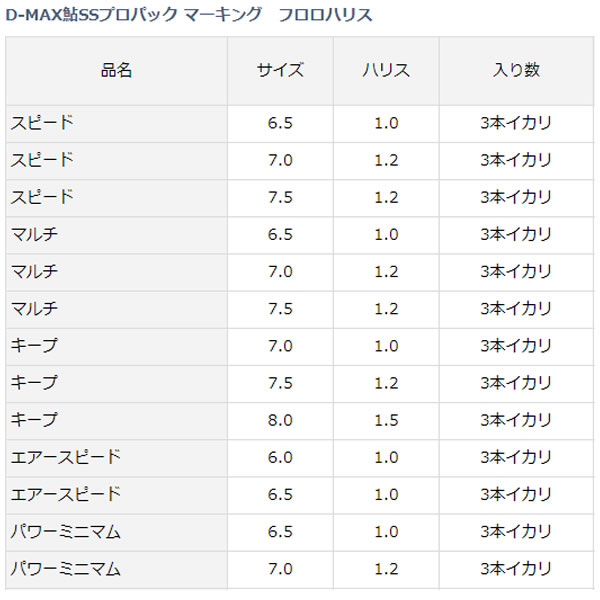
Task: Click size 7.5 in the マルチ row
Action: coord(280,308)
